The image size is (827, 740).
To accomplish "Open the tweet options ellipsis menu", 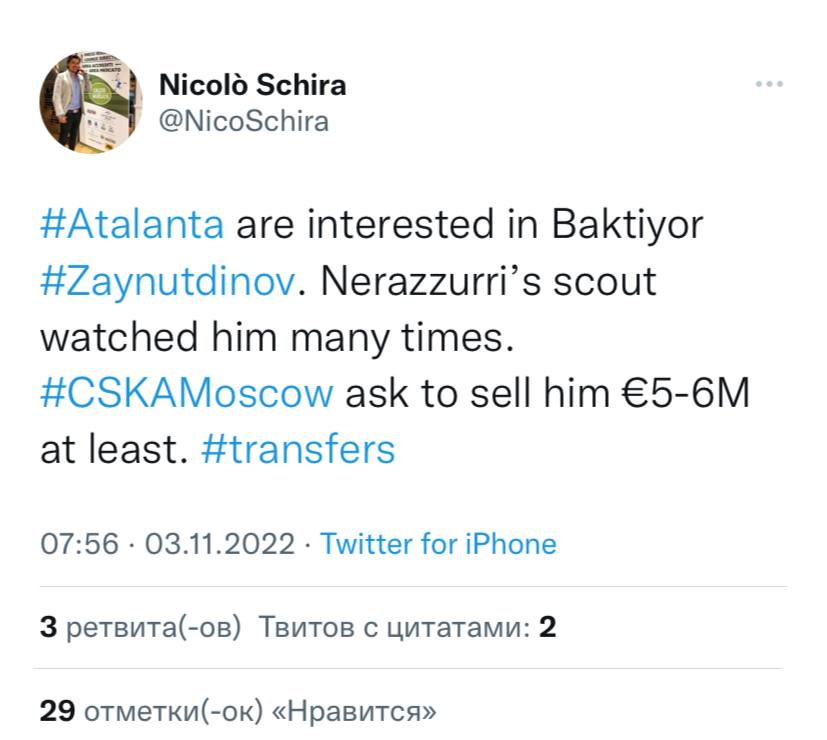I will point(768,84).
